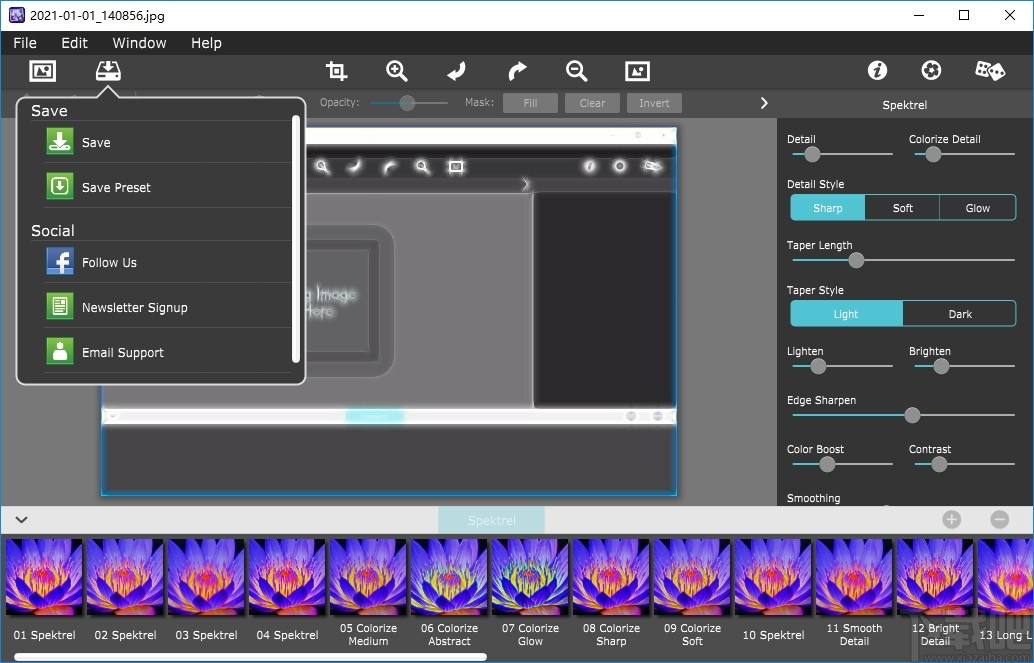1034x663 pixels.
Task: Click the zoom in magnifier icon
Action: pos(397,71)
